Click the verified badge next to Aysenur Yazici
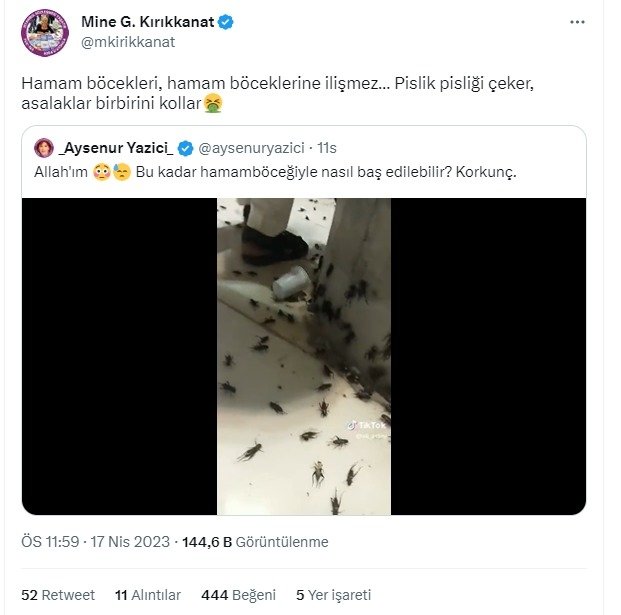621x615 pixels. click(185, 149)
